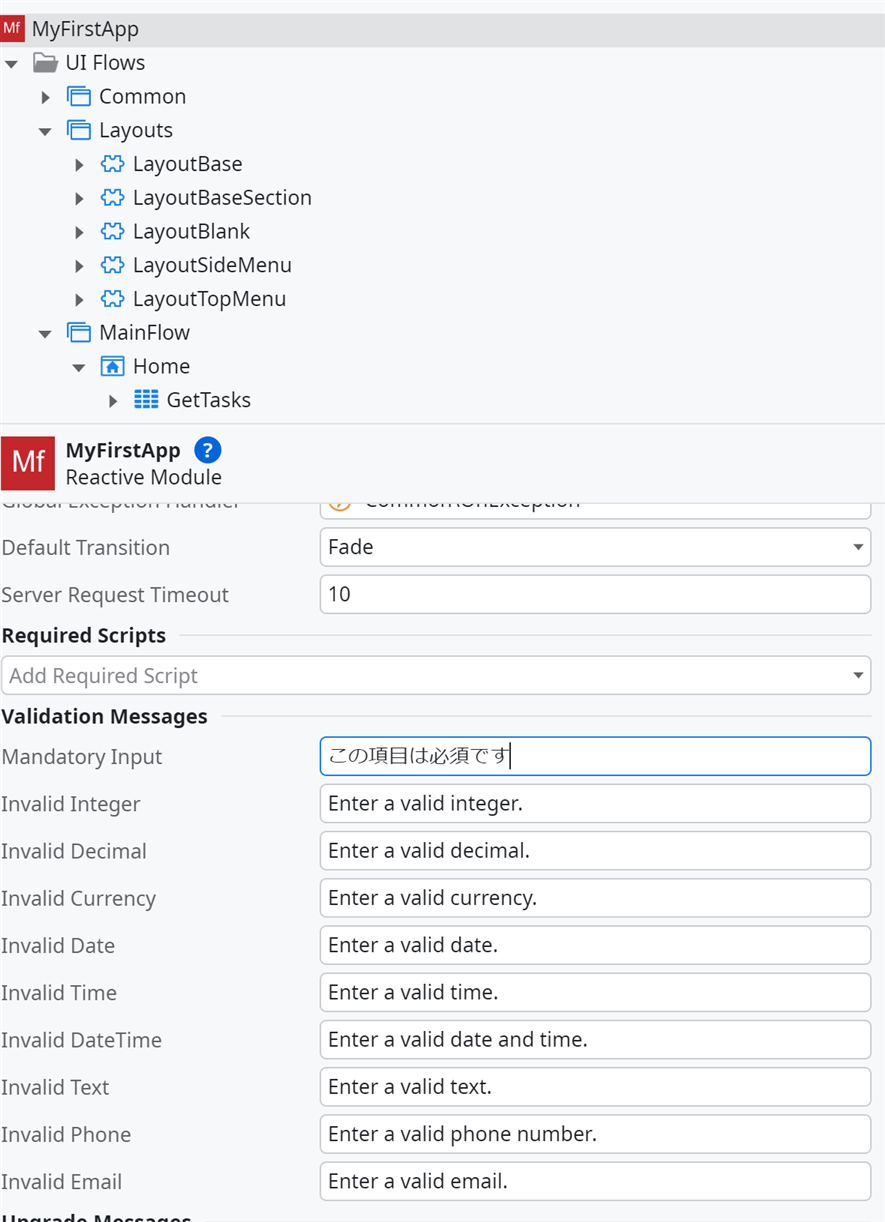Select the LayoutTopMenu tree item
The width and height of the screenshot is (885, 1222).
point(209,299)
